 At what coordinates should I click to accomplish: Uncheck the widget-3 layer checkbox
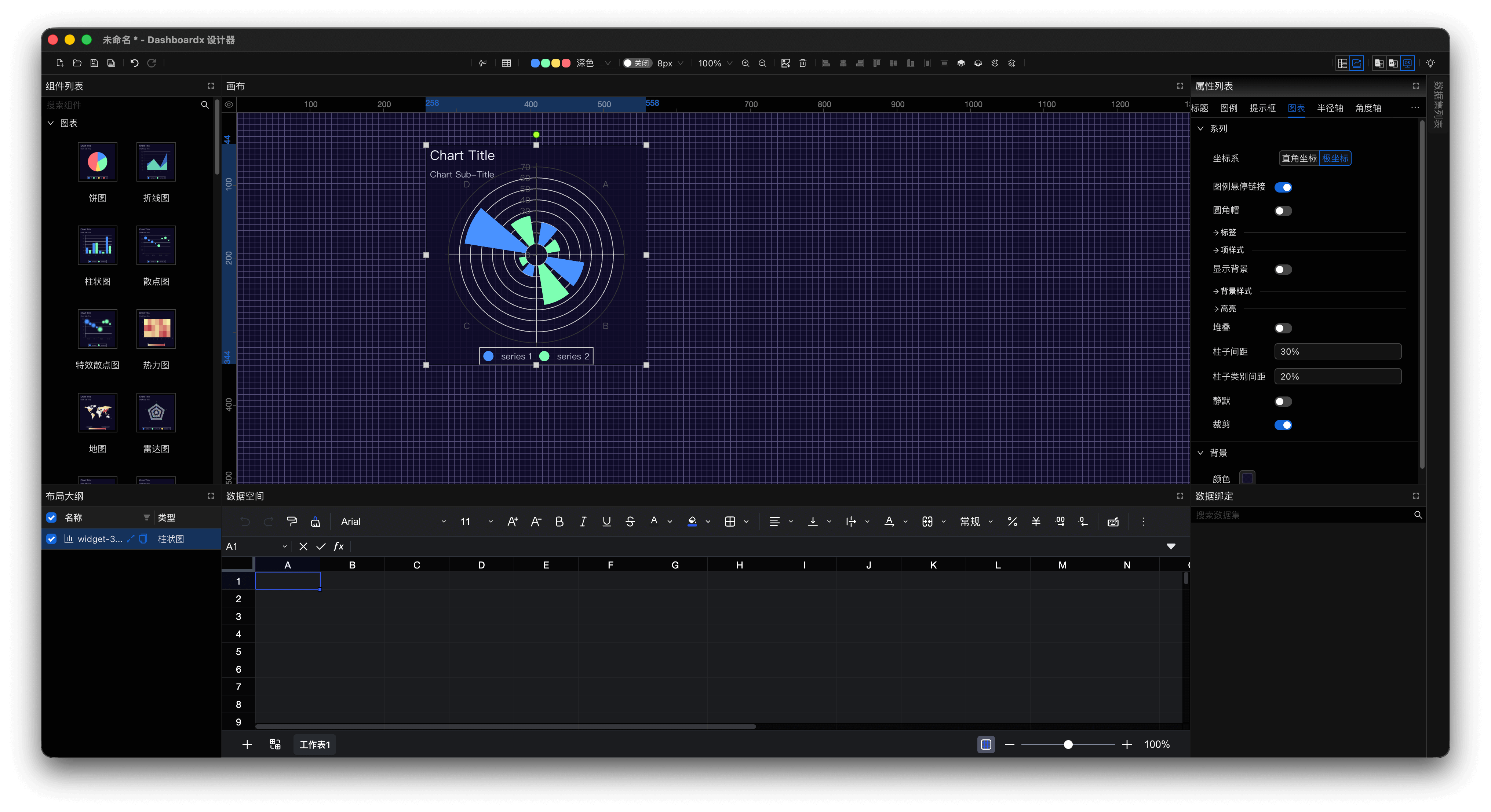pos(51,539)
